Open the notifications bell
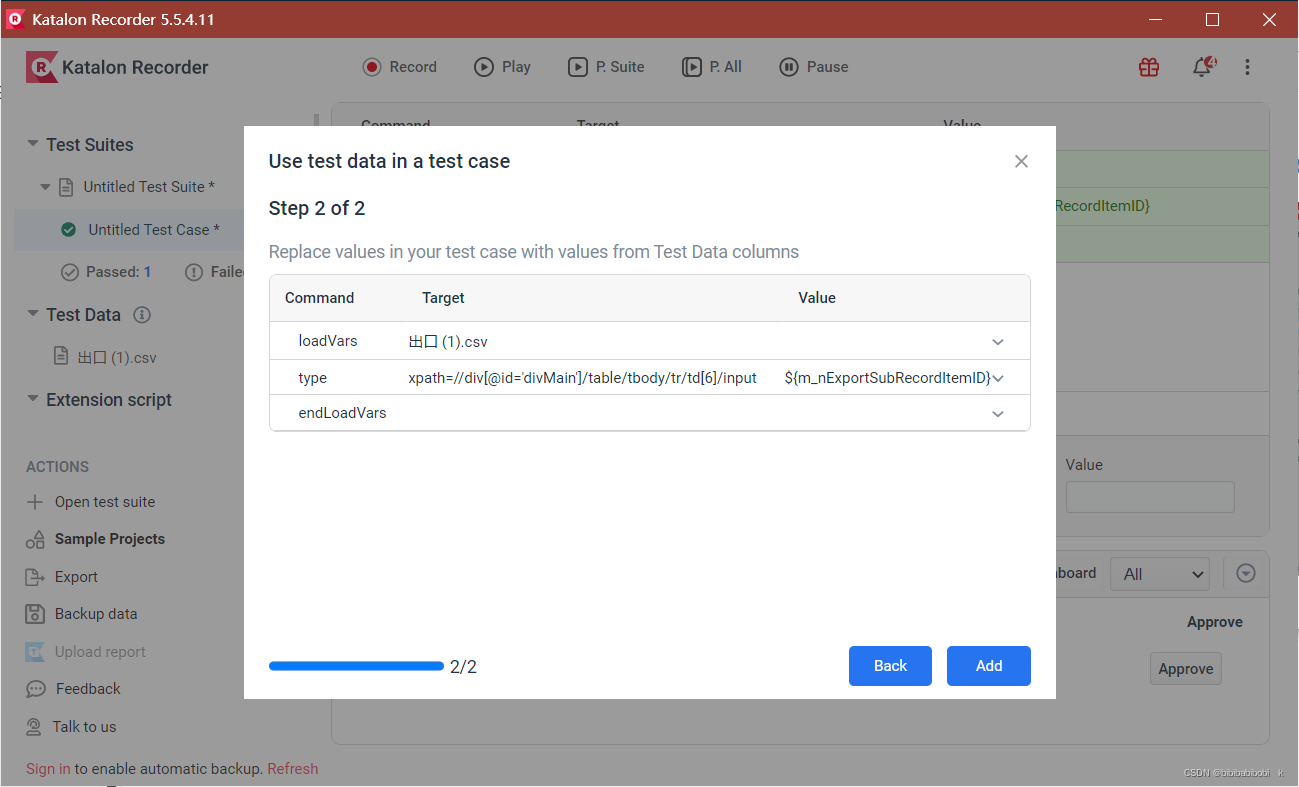This screenshot has width=1299, height=787. pyautogui.click(x=1203, y=67)
